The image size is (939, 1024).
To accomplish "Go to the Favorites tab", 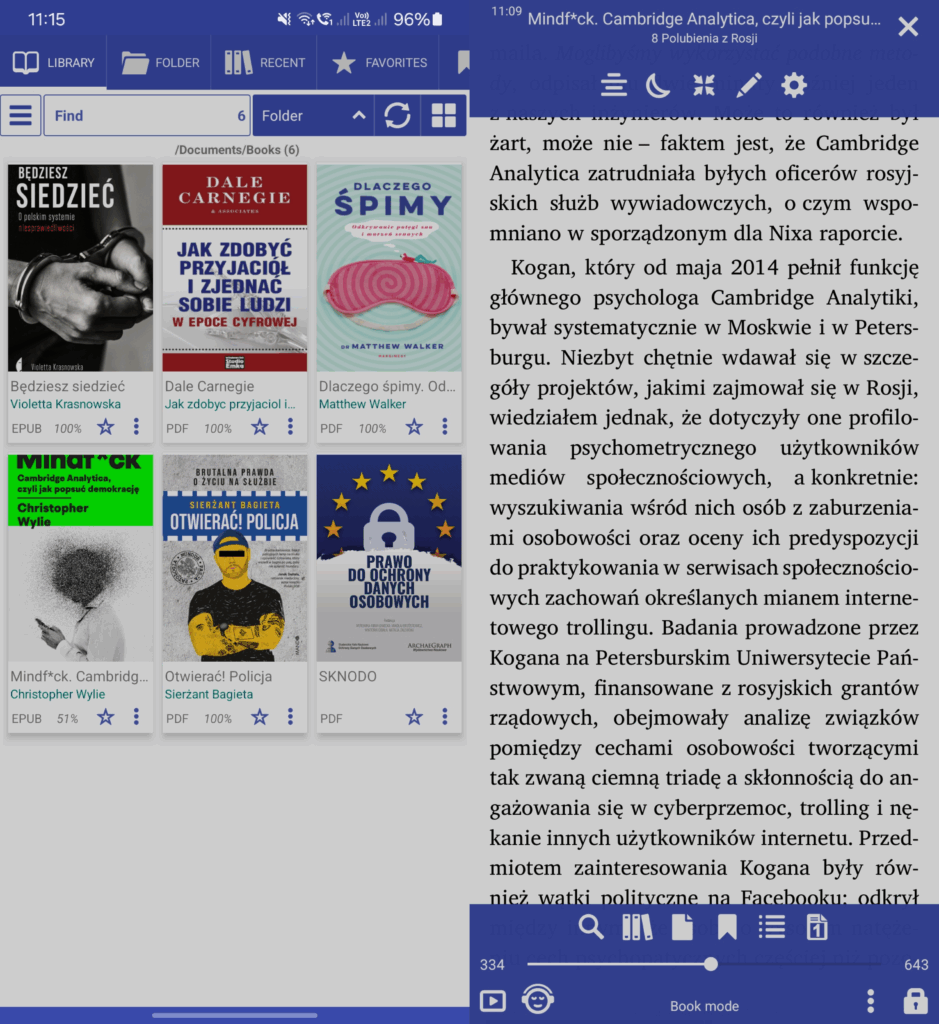I will pyautogui.click(x=379, y=63).
